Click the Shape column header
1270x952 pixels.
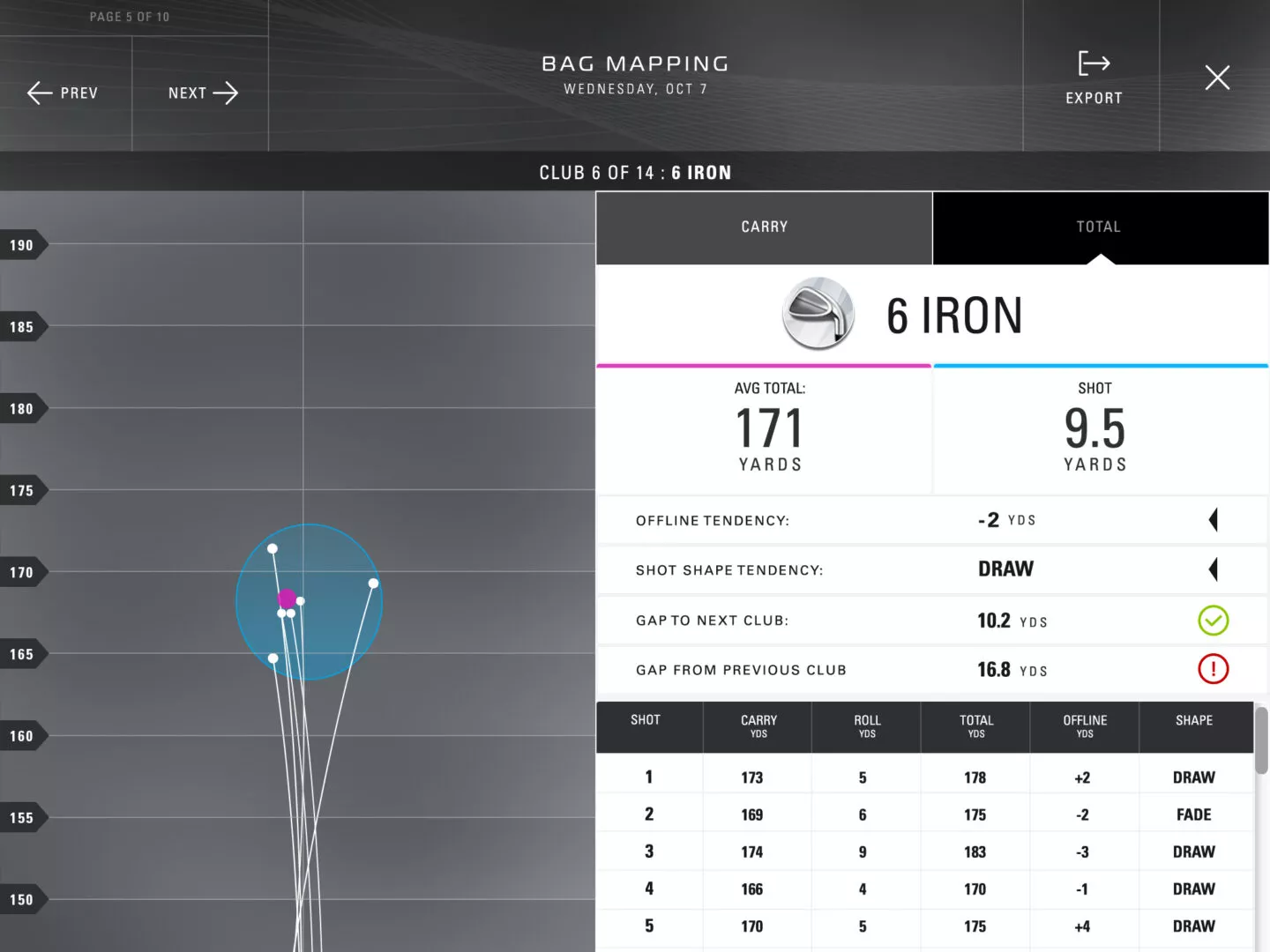pos(1193,721)
